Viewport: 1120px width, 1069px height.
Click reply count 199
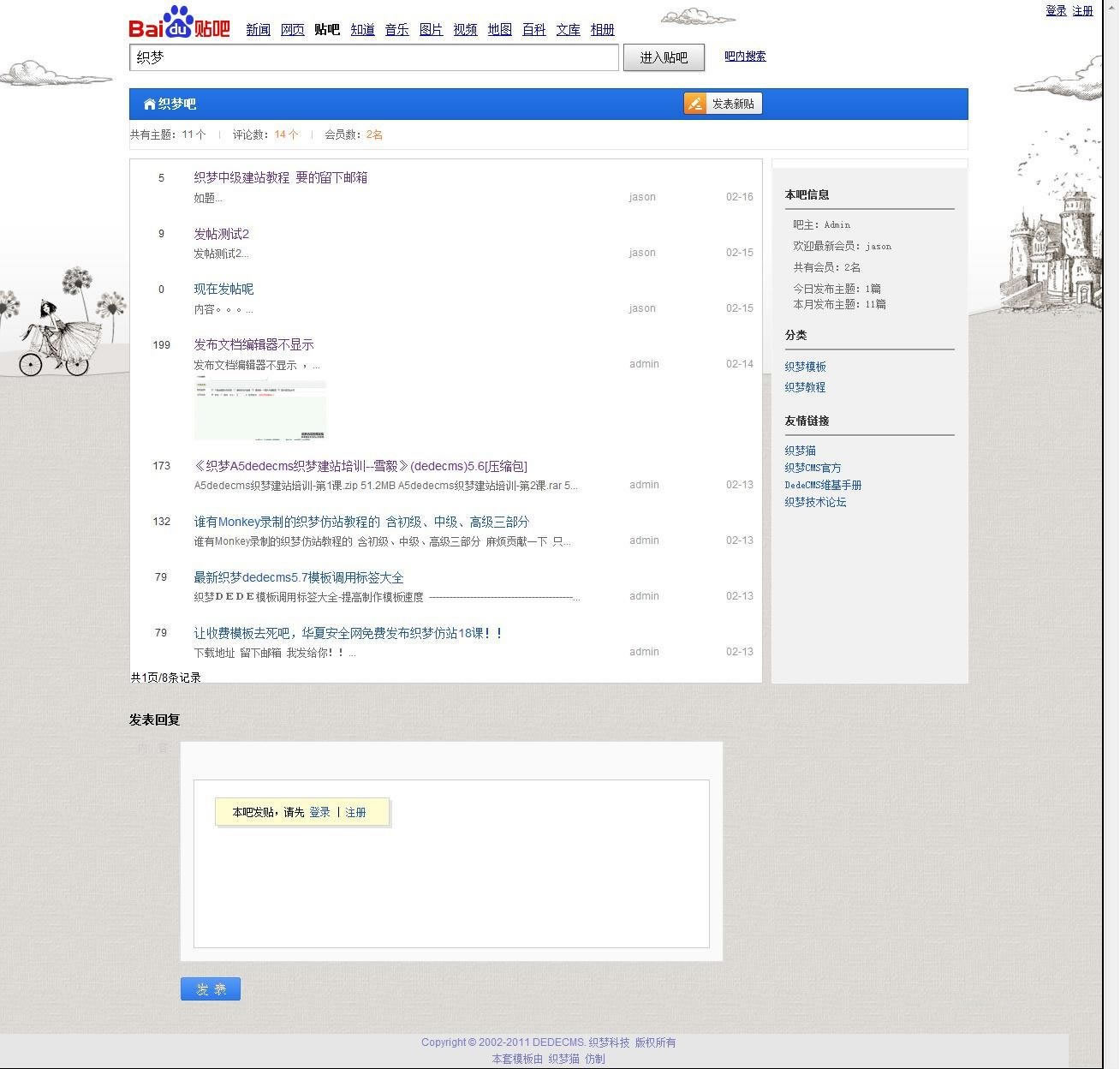[x=161, y=345]
